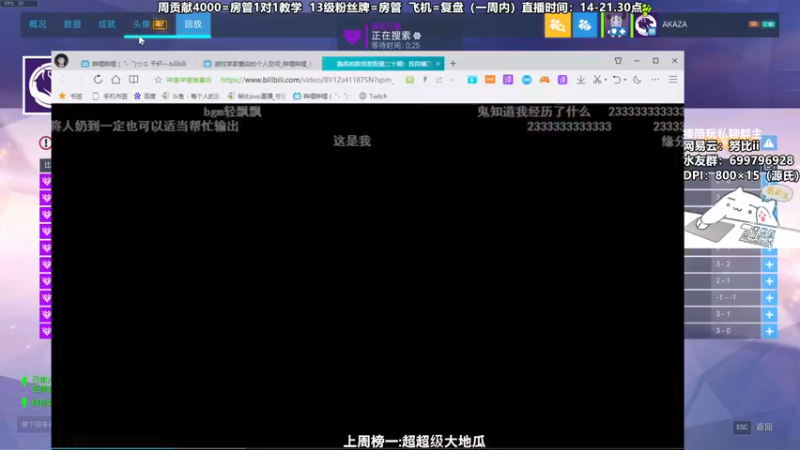800x450 pixels.
Task: Expand the 2 - 1 match row
Action: [769, 281]
